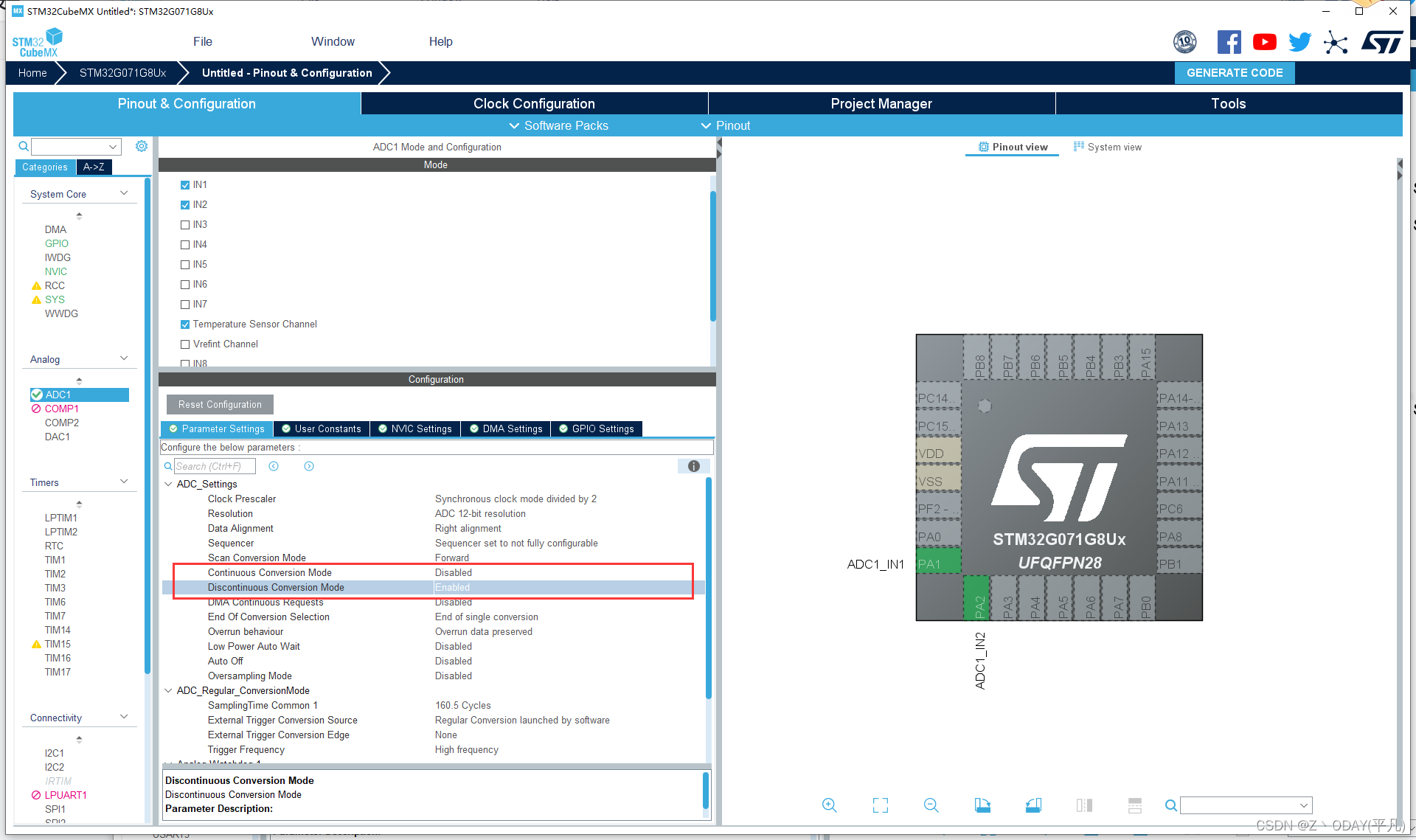Zoom in on the chip pinout view
This screenshot has height=840, width=1416.
point(829,805)
